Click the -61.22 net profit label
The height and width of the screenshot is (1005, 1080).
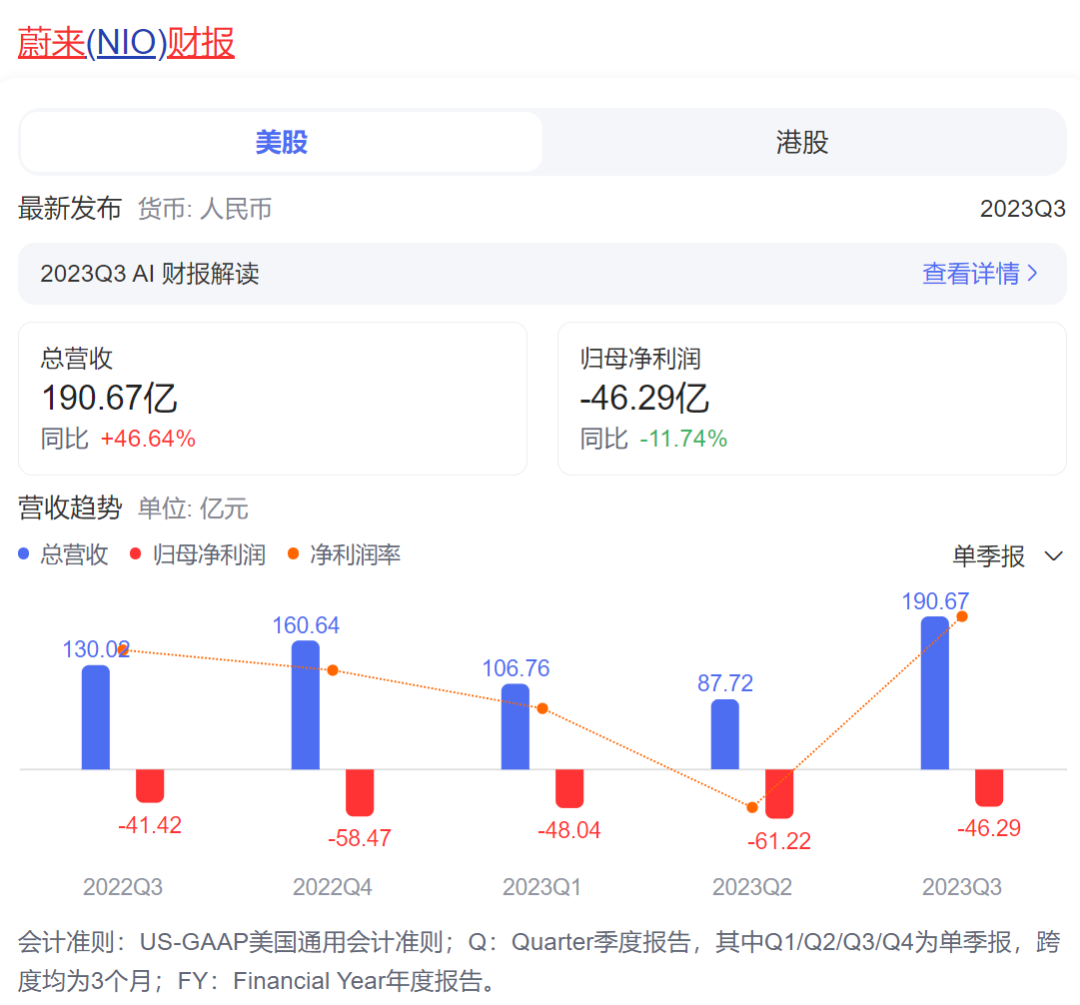779,841
